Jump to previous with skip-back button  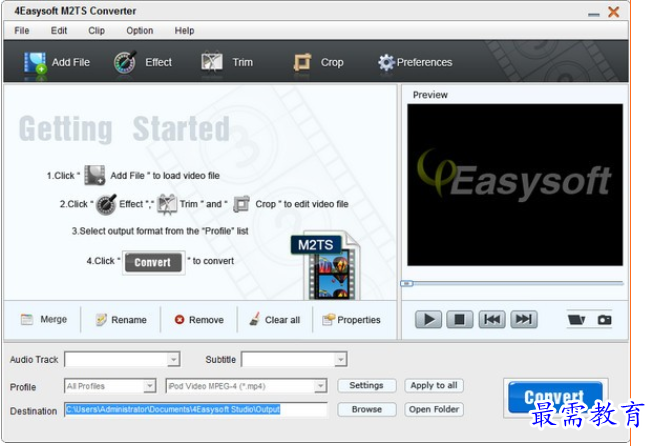(x=492, y=320)
